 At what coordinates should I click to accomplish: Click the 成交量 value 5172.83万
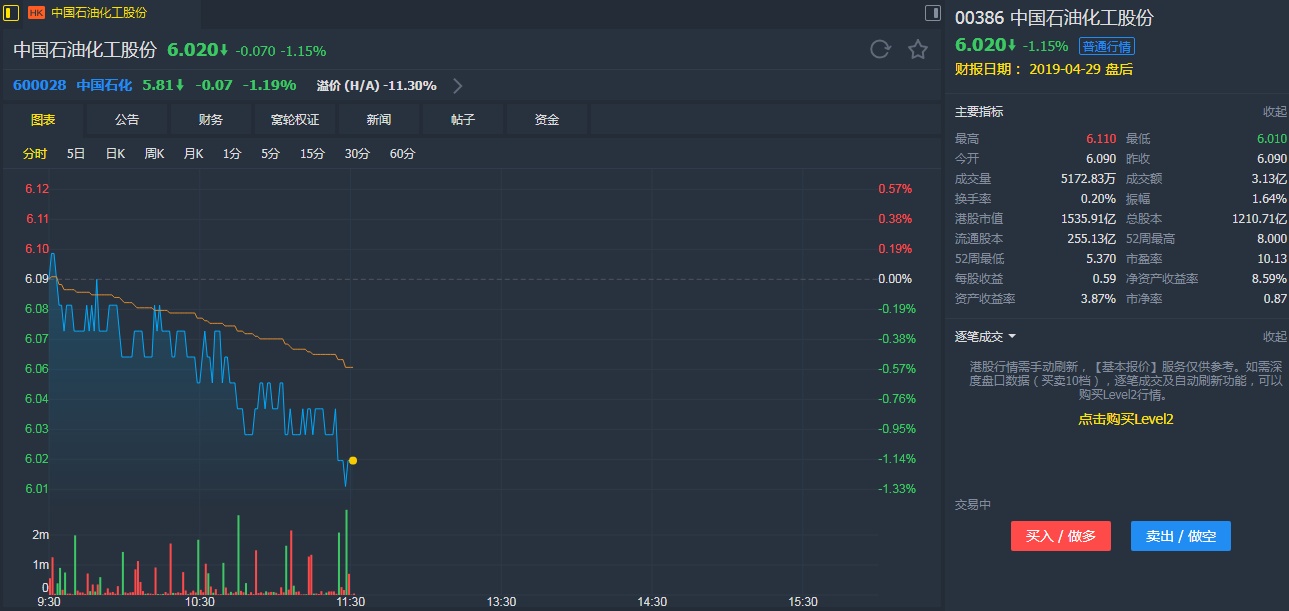point(1088,179)
